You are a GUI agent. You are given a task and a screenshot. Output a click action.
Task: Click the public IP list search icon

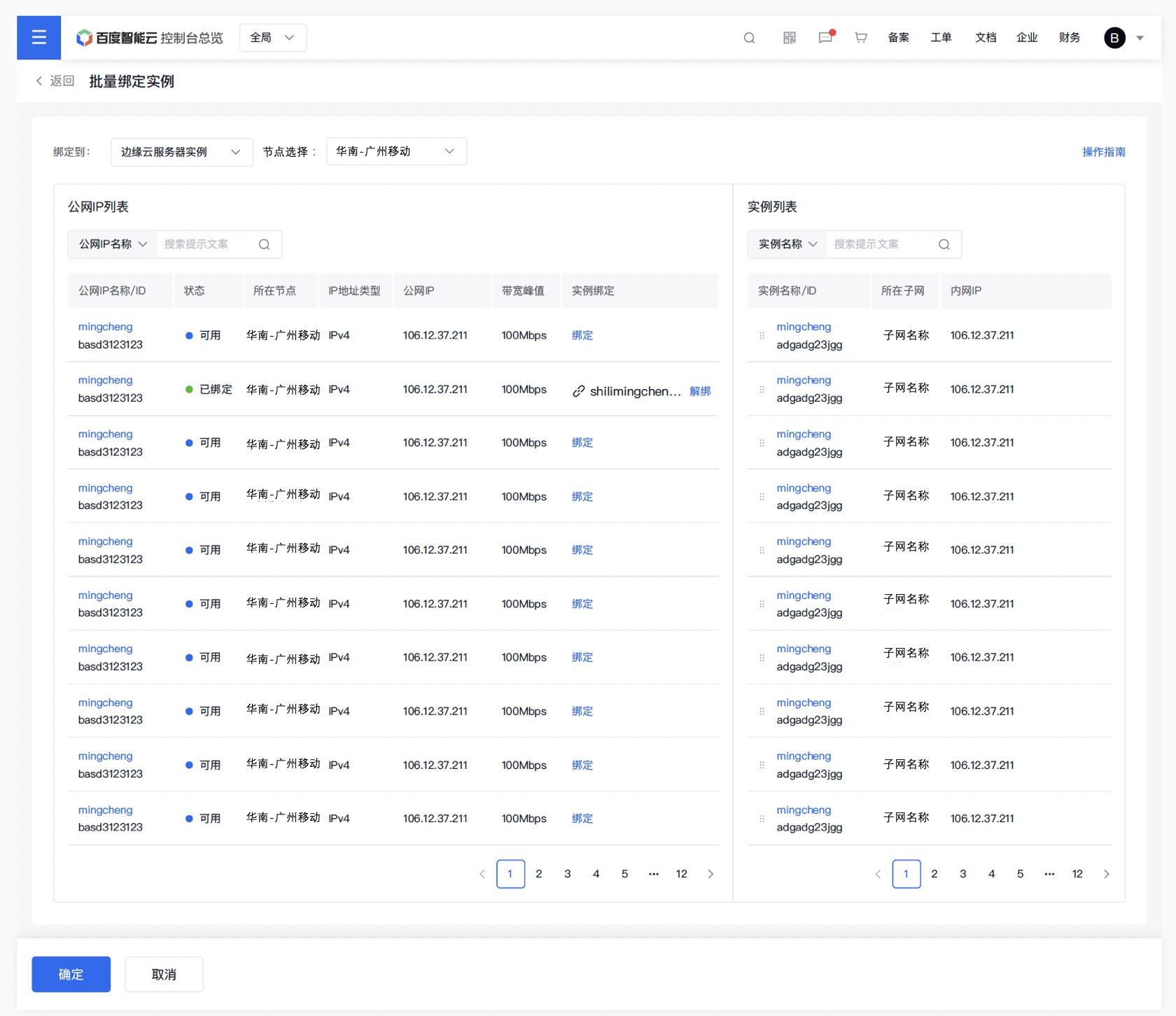click(x=265, y=244)
